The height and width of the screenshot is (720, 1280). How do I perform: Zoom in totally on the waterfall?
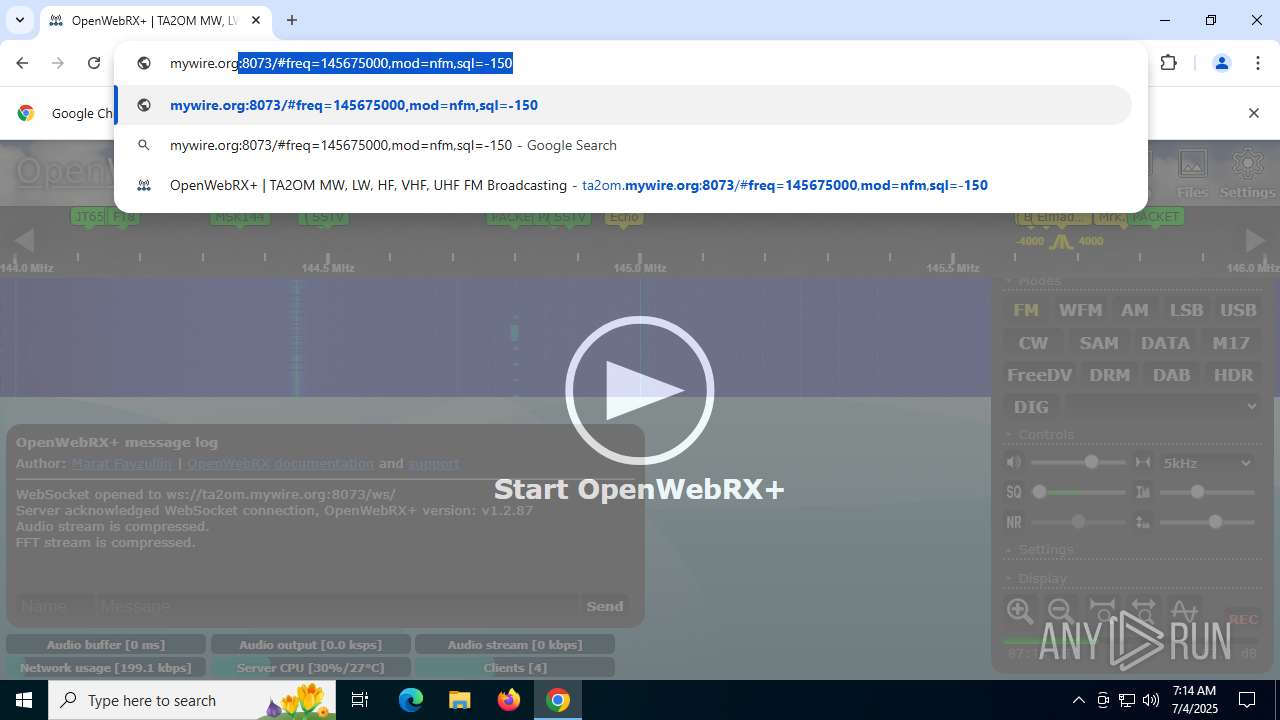tap(1101, 611)
